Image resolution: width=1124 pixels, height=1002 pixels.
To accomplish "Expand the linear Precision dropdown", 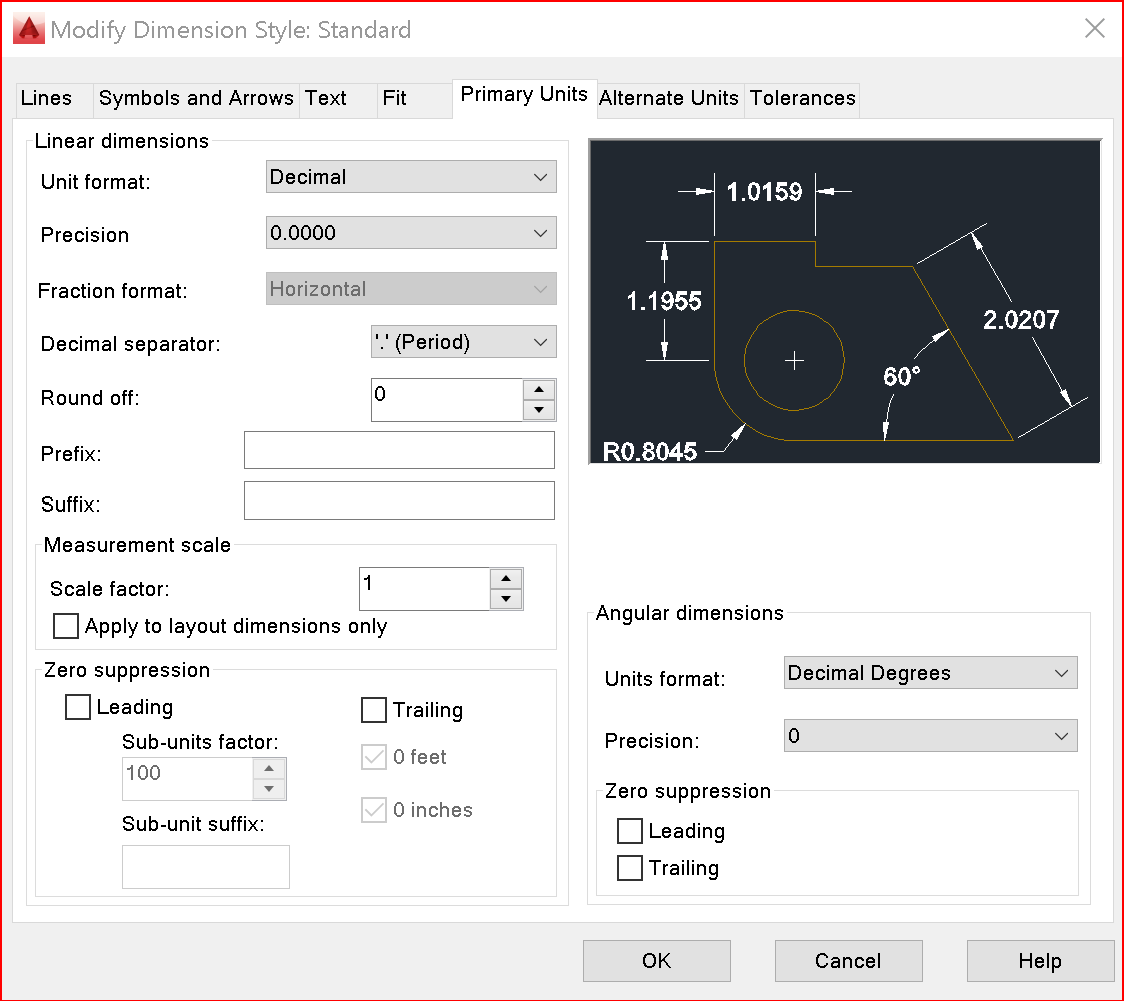I will (411, 233).
